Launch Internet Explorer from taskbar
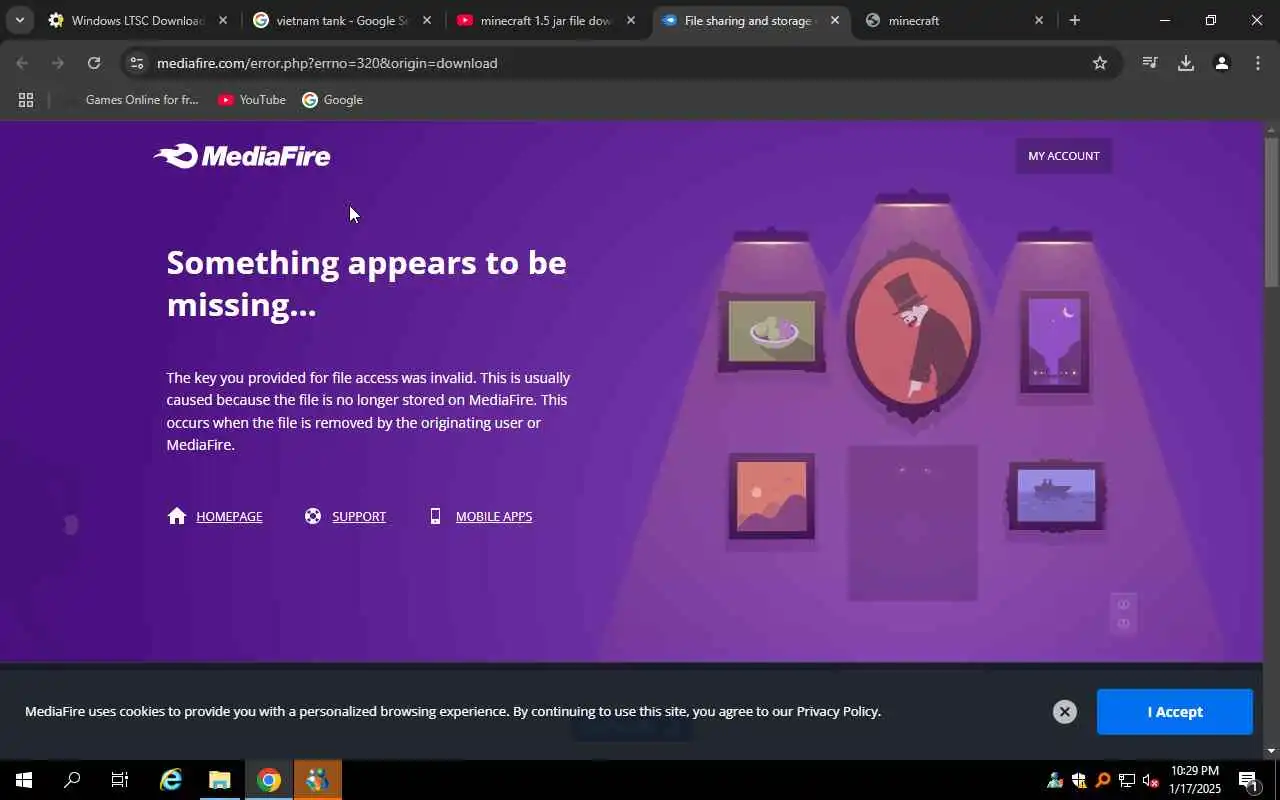Screen dimensions: 1280x800 [171, 780]
